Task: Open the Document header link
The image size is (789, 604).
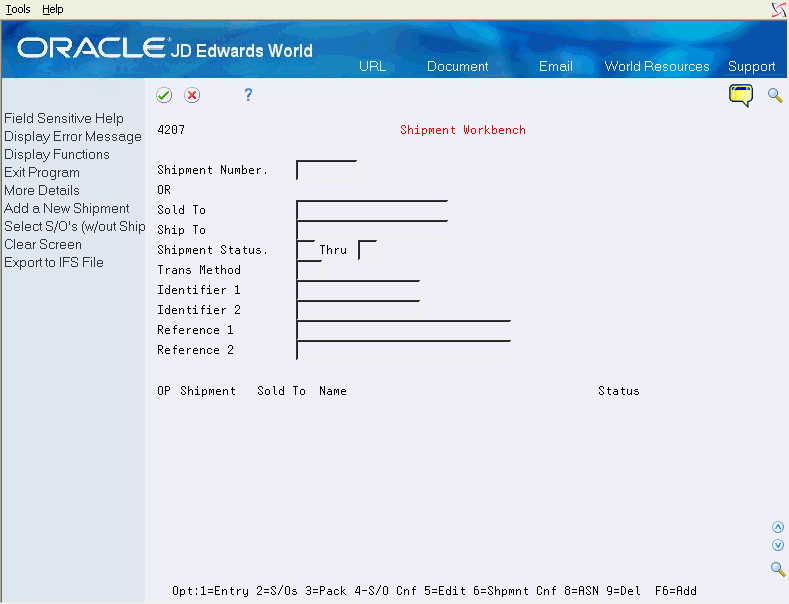Action: tap(457, 66)
